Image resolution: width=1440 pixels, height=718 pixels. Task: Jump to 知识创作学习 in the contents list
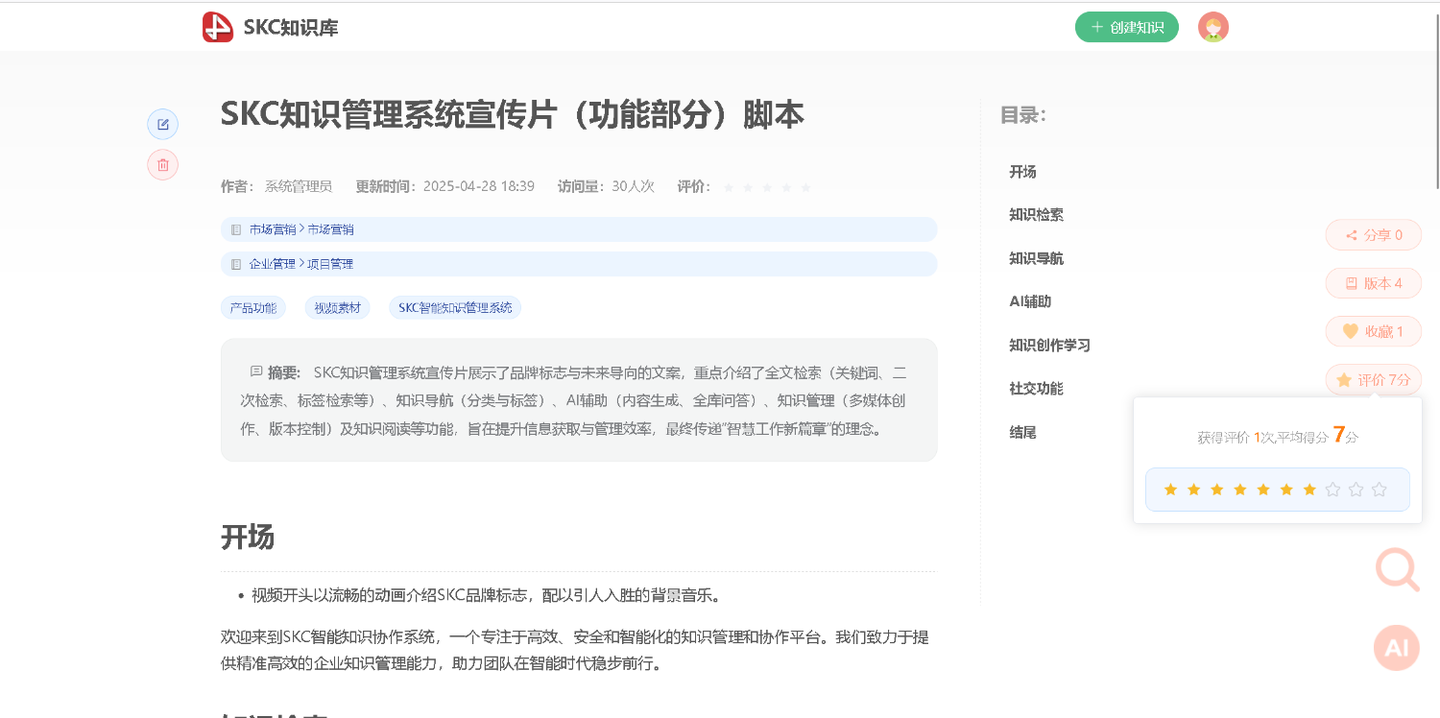[1049, 345]
